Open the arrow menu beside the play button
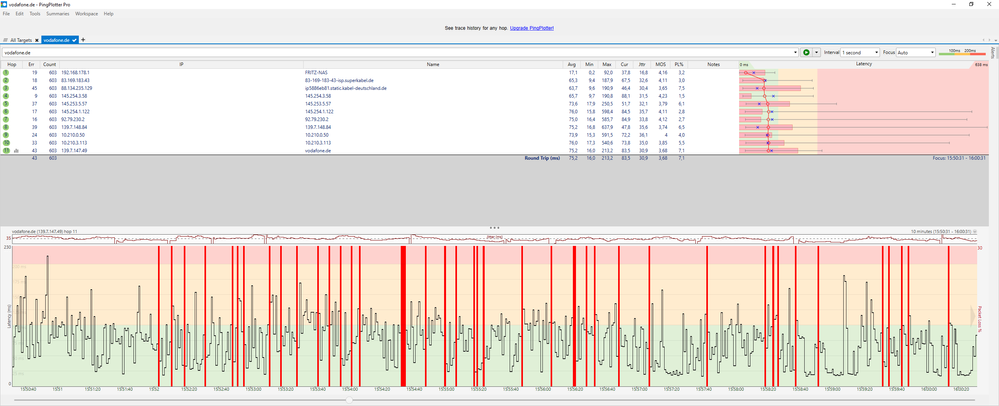 [816, 52]
